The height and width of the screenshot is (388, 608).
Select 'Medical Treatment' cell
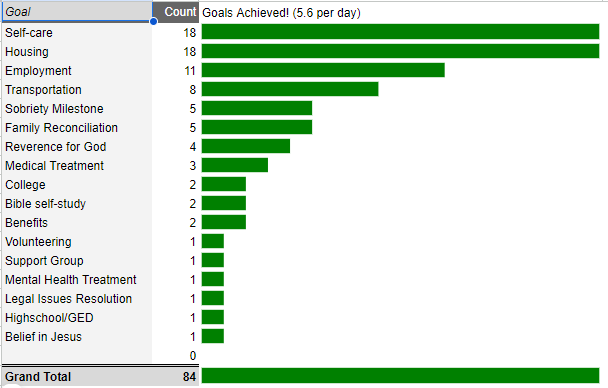pyautogui.click(x=77, y=166)
